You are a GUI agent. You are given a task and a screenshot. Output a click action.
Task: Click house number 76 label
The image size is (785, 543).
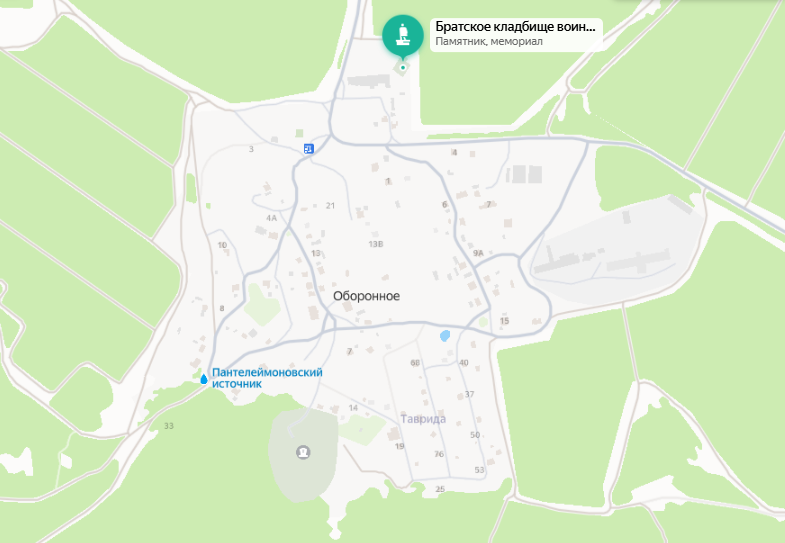point(439,454)
